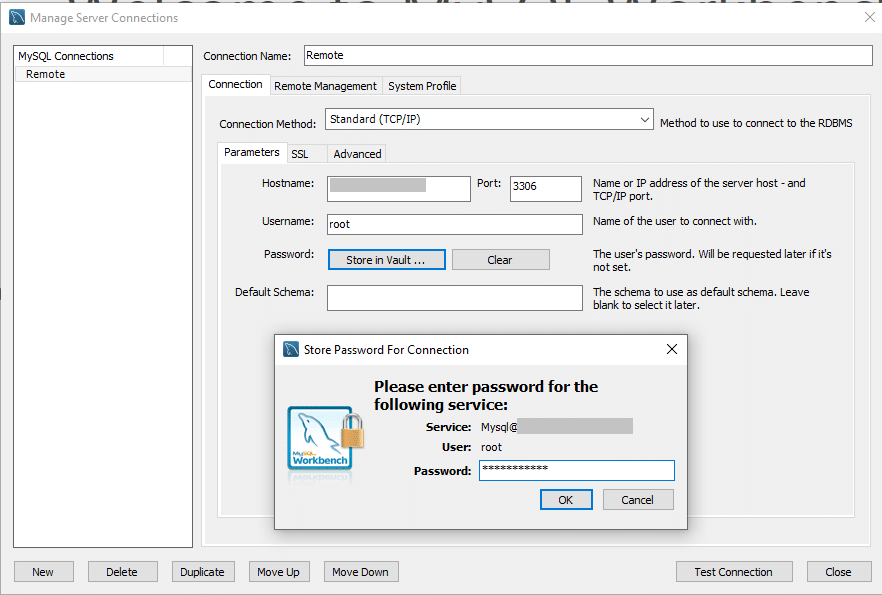882x595 pixels.
Task: Select the Remote connection in the list
Action: tap(103, 74)
